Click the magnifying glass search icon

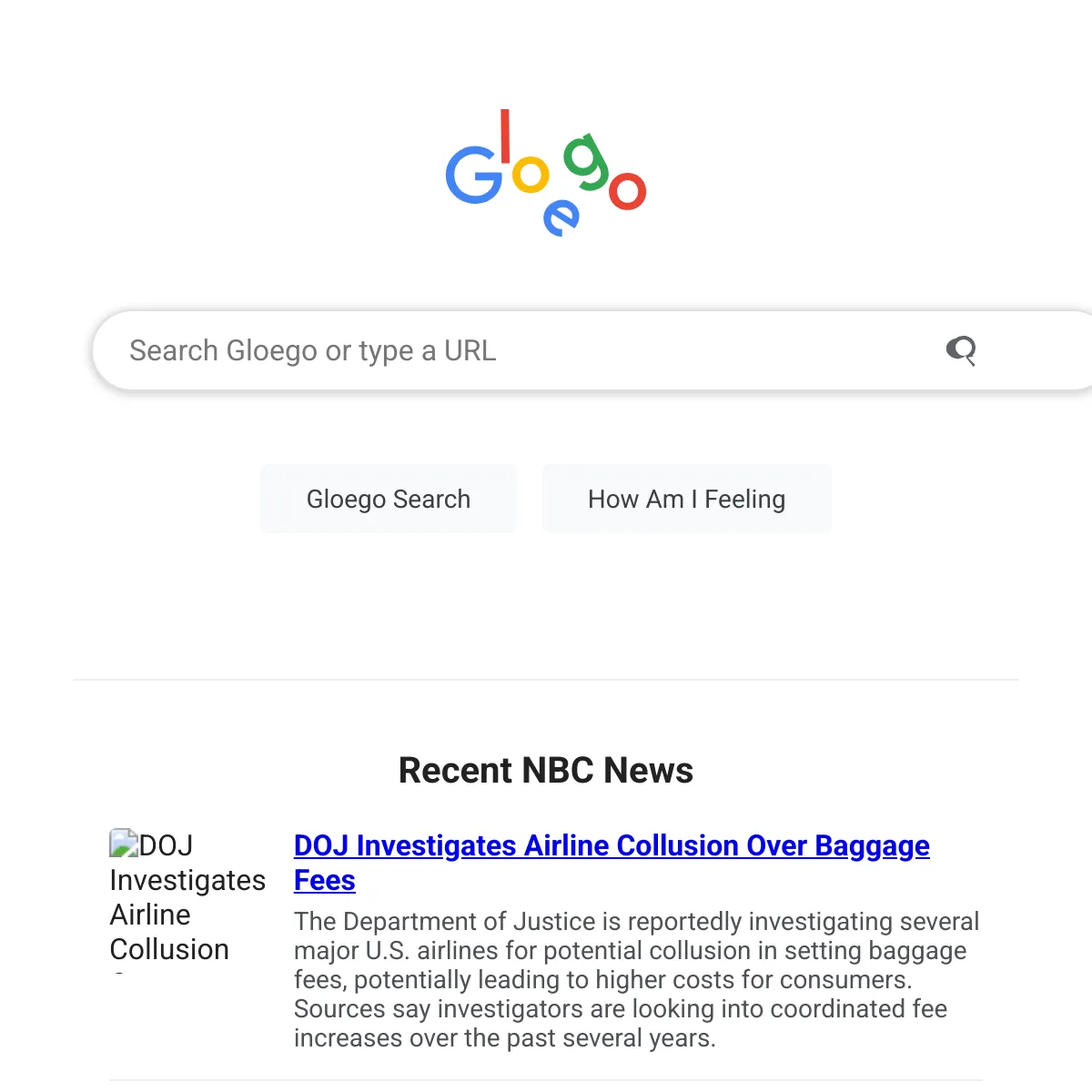[961, 350]
